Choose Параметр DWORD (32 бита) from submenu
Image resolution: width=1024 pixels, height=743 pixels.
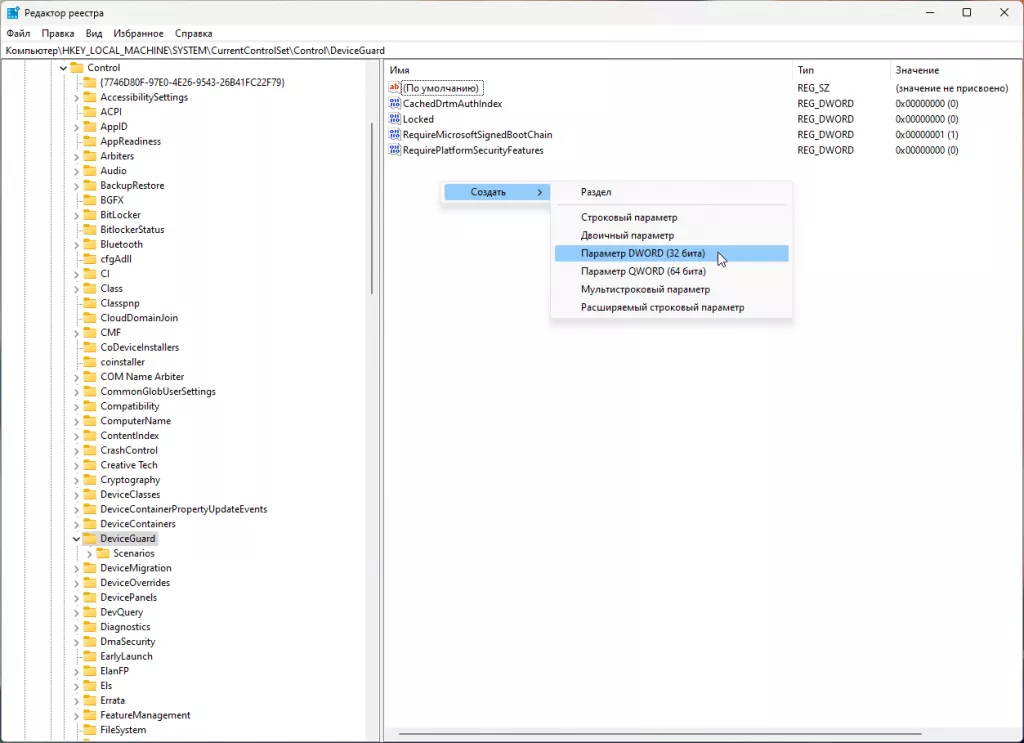coord(643,254)
